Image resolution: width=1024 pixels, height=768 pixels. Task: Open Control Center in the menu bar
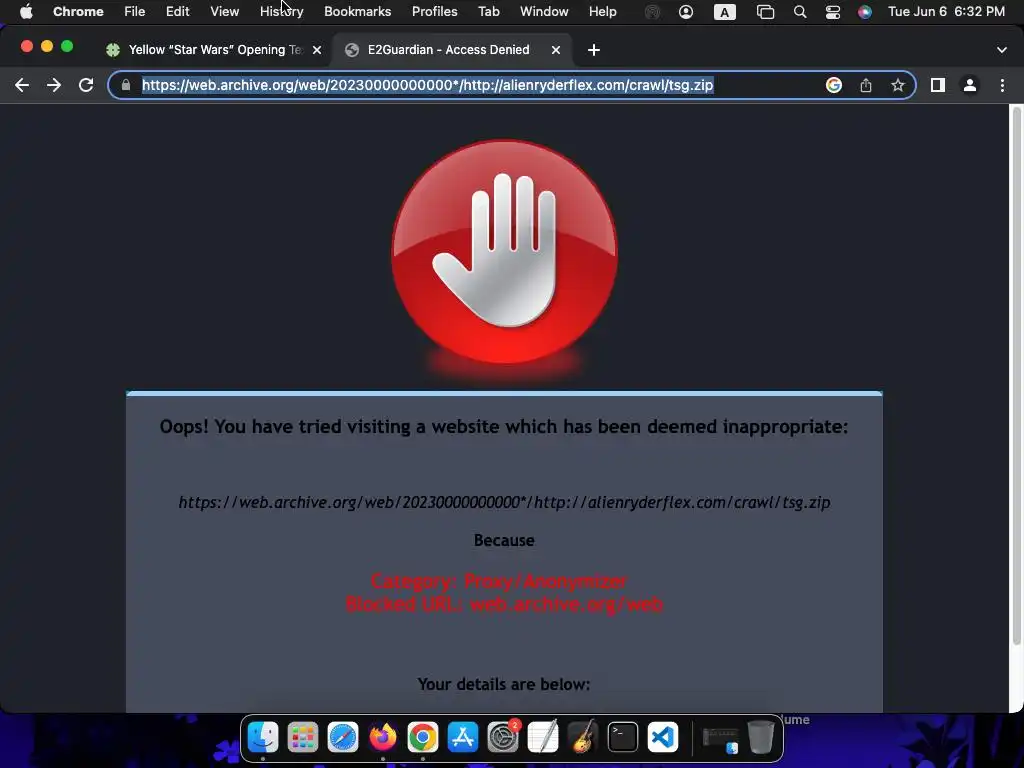[833, 12]
